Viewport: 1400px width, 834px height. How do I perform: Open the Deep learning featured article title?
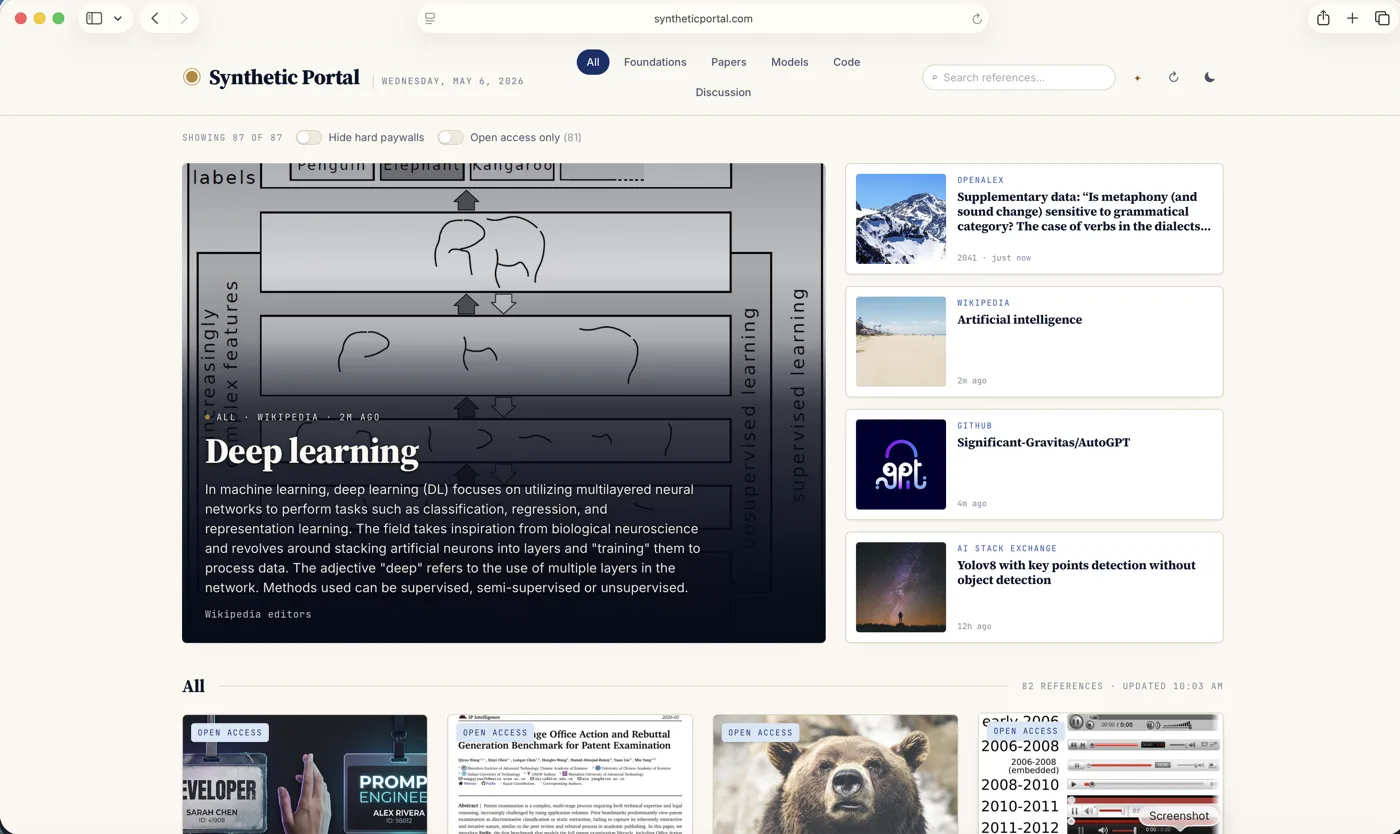(x=312, y=452)
